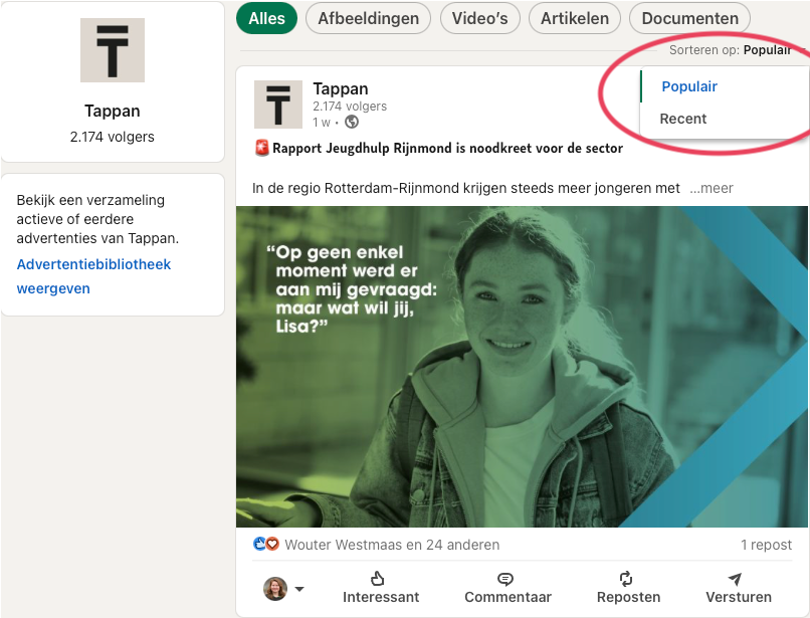Choose Populair in the sort menu

point(689,87)
